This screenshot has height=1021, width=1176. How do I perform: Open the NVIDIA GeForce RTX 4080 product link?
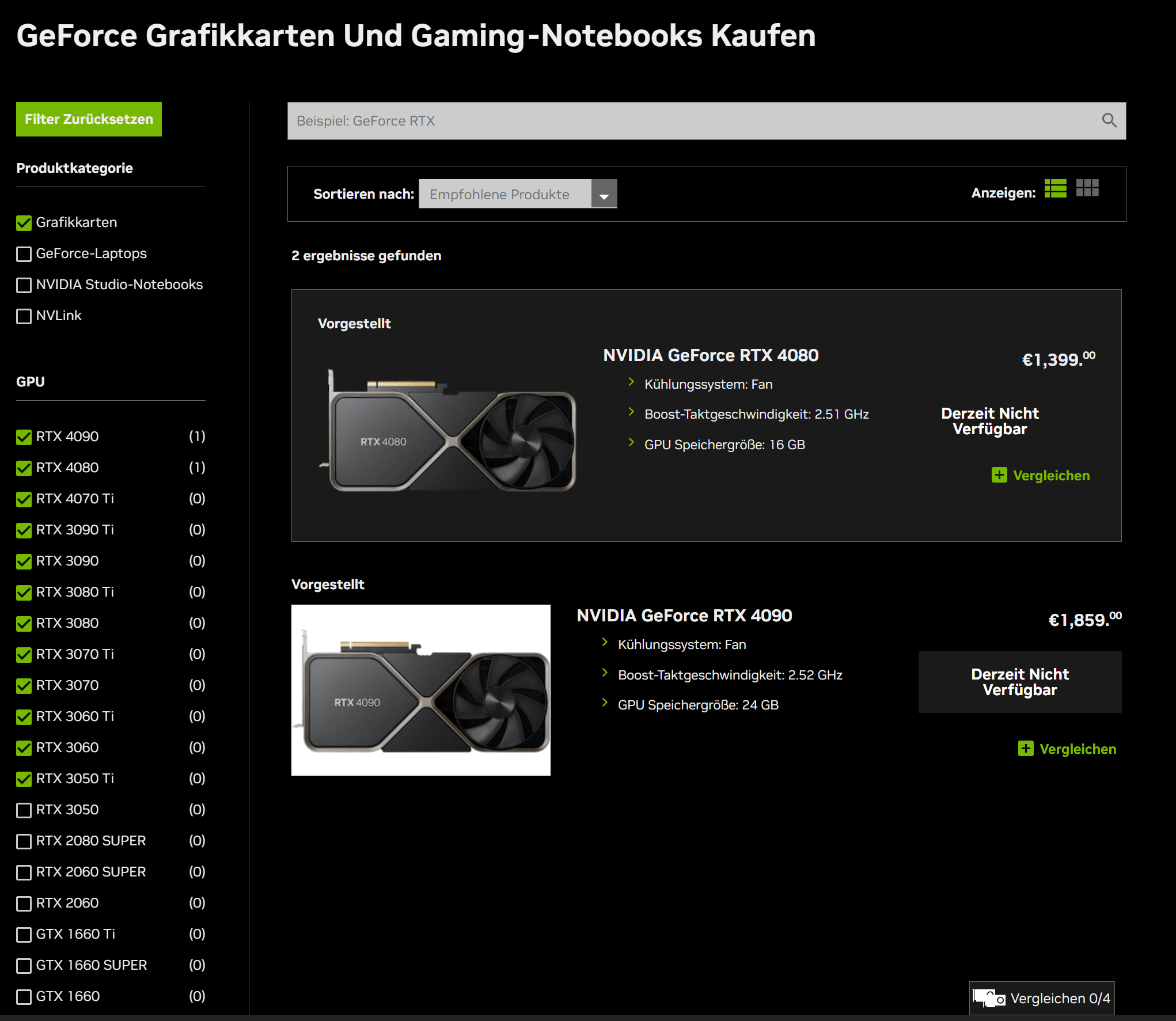click(710, 355)
